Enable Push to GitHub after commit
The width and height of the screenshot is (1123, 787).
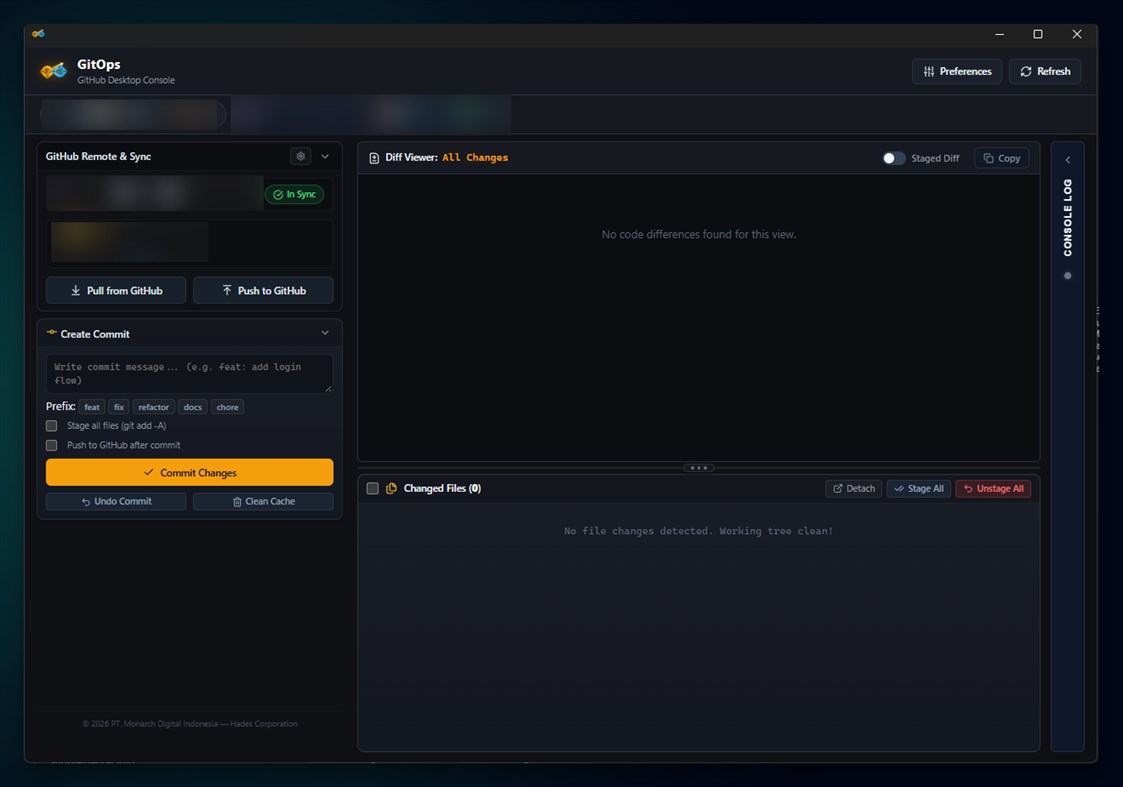(x=52, y=445)
